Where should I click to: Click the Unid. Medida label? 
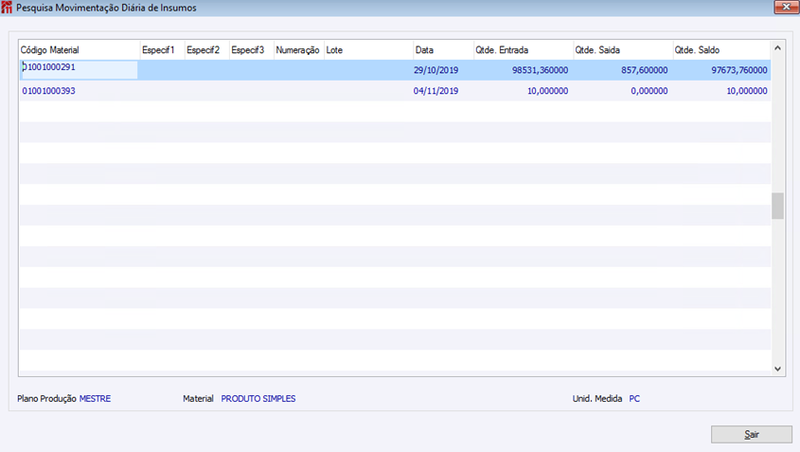point(597,398)
